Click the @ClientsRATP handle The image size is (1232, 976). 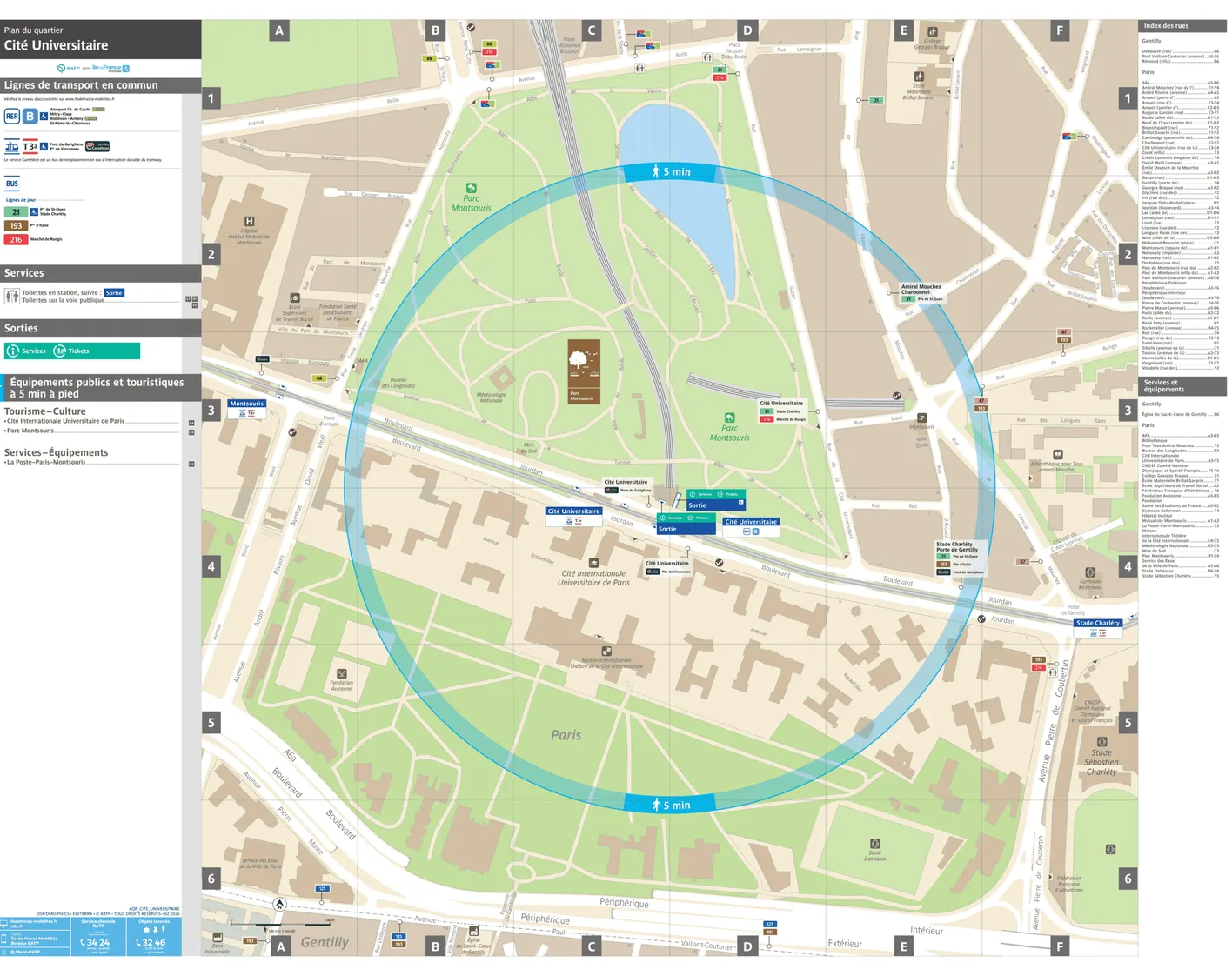[x=24, y=952]
